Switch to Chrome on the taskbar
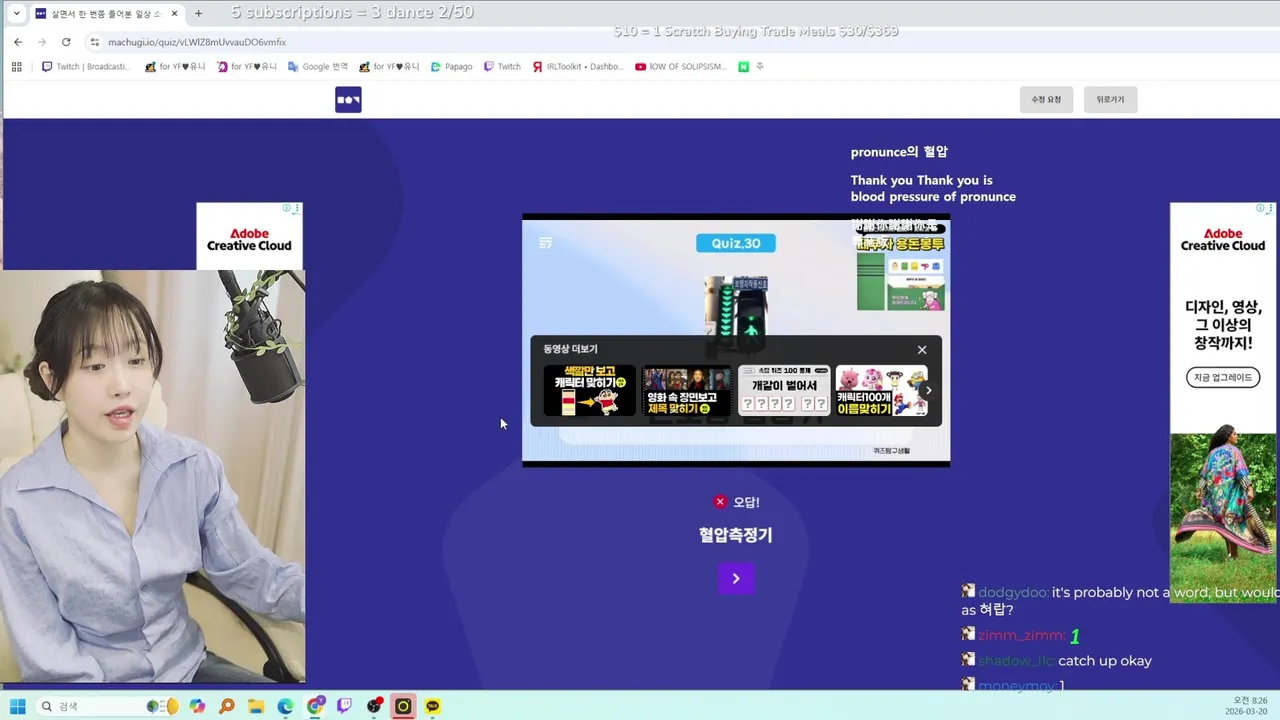 click(315, 706)
